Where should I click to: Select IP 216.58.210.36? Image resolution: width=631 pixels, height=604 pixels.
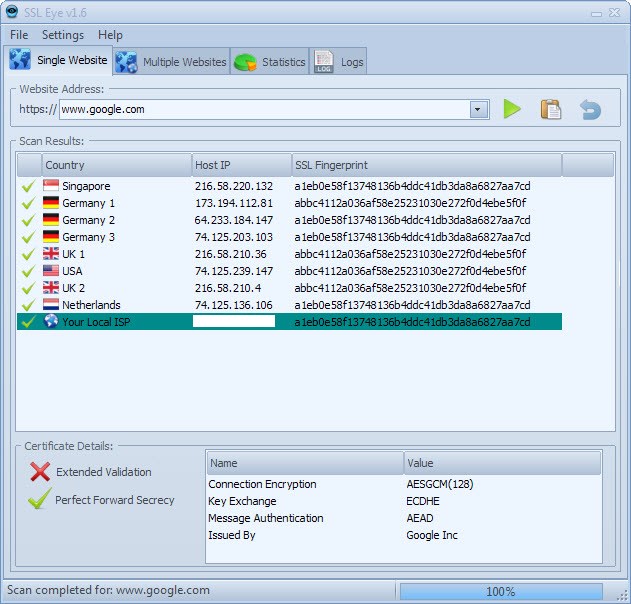(231, 254)
